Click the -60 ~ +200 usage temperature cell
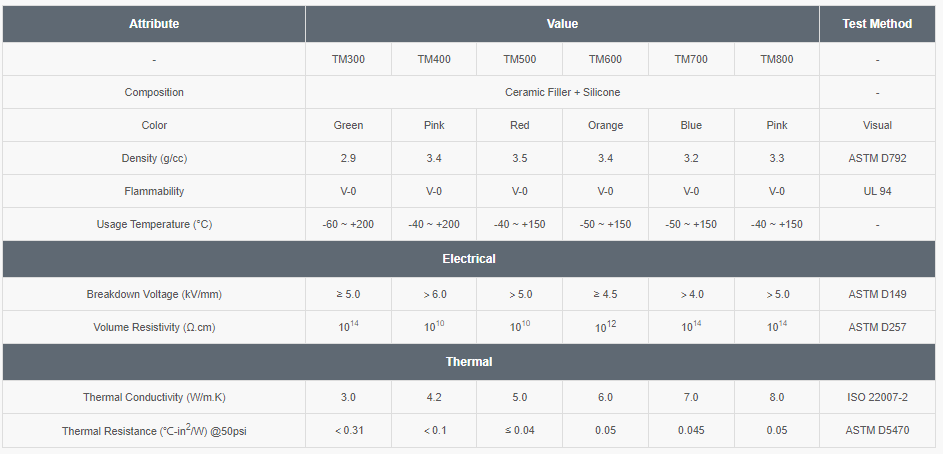This screenshot has height=454, width=943. click(x=348, y=224)
